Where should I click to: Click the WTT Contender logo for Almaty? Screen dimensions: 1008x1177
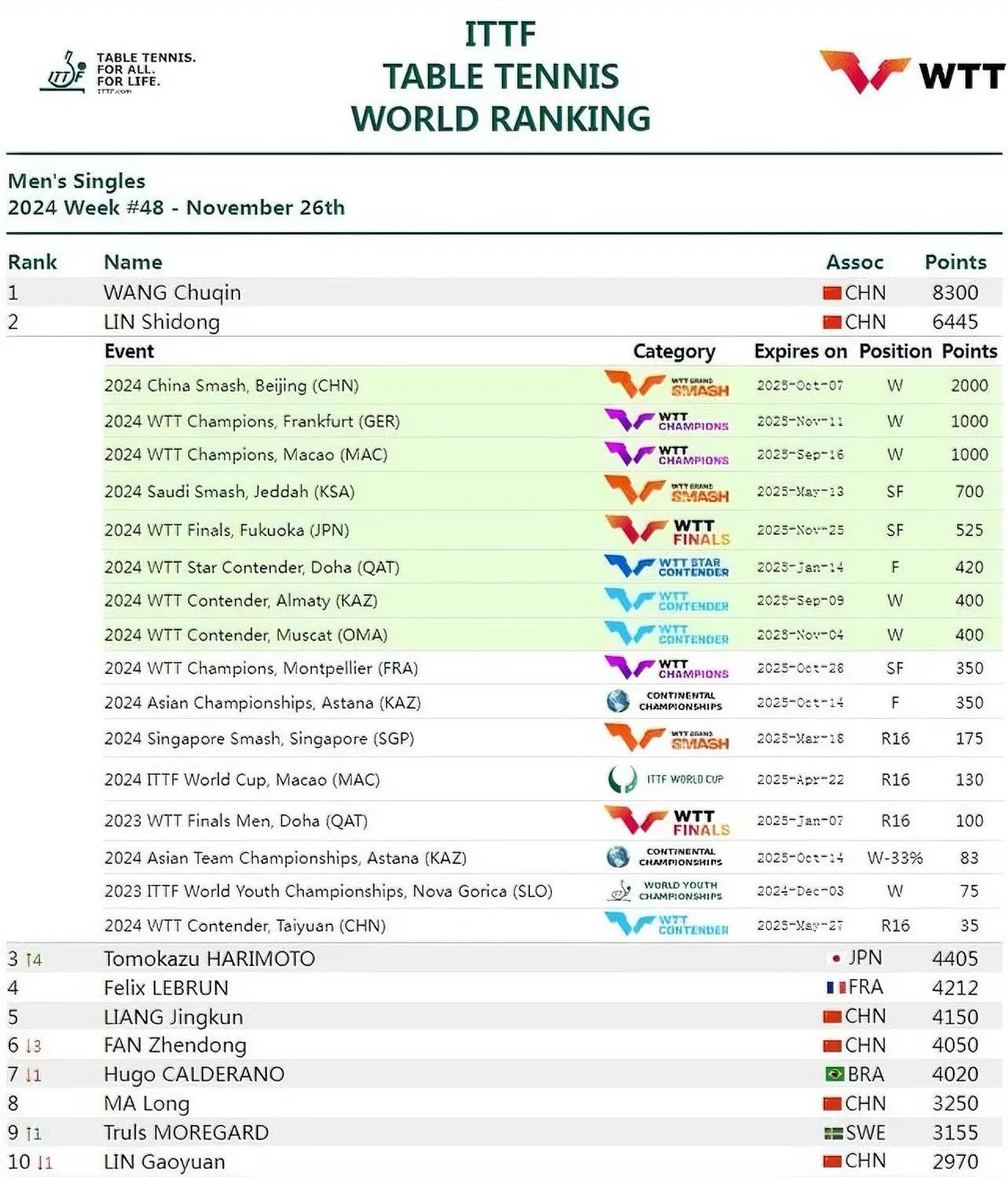[666, 601]
